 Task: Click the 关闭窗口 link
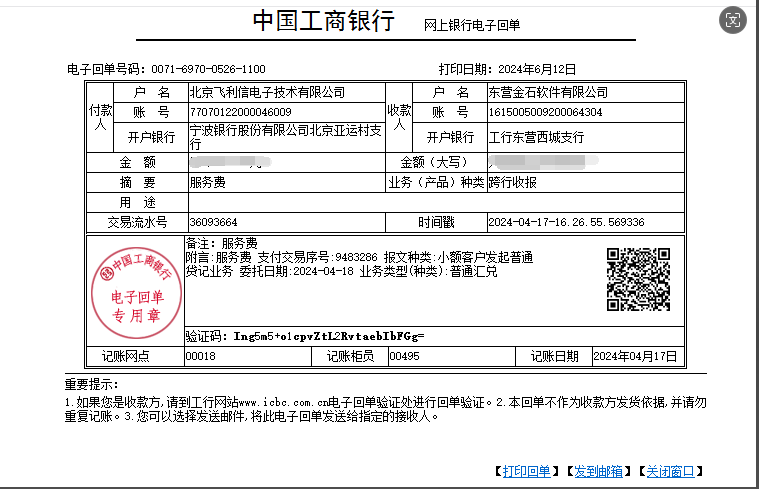pos(670,471)
